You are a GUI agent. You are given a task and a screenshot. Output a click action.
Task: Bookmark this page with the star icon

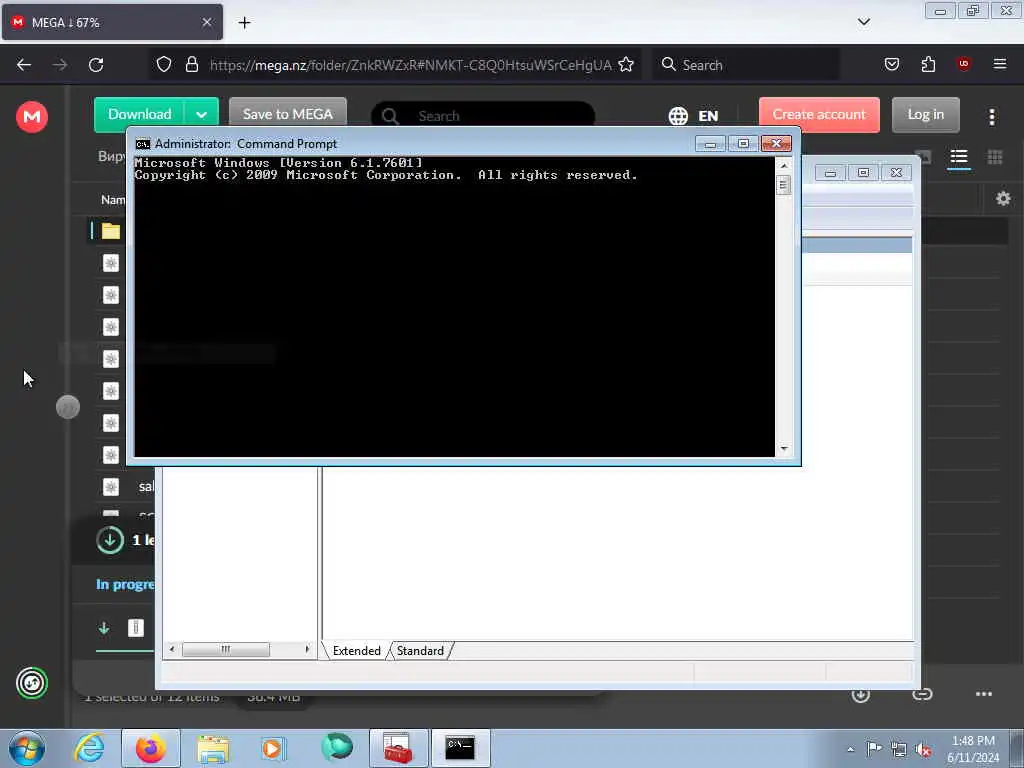click(626, 64)
